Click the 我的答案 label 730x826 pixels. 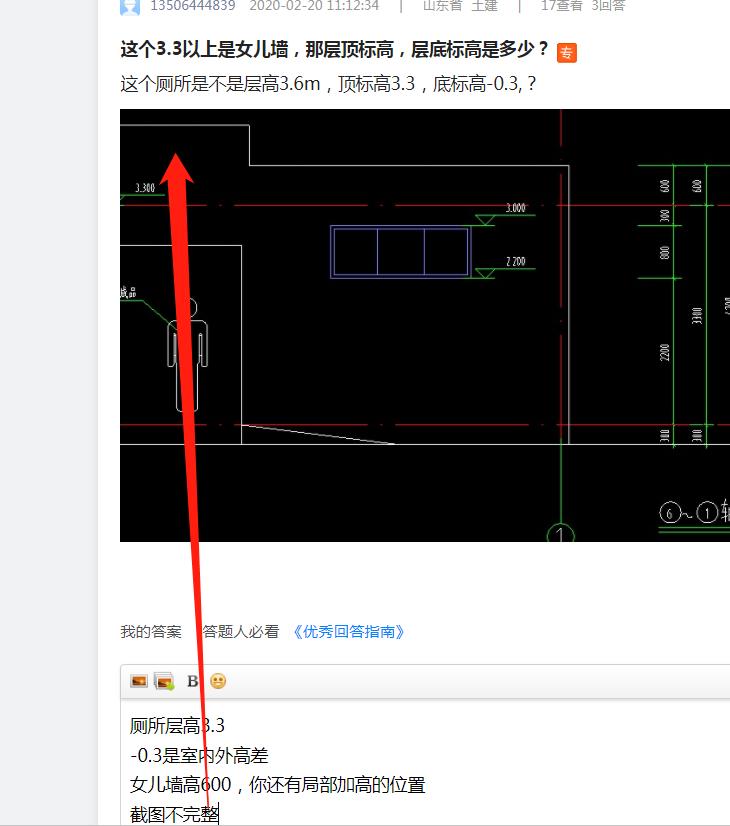[151, 632]
